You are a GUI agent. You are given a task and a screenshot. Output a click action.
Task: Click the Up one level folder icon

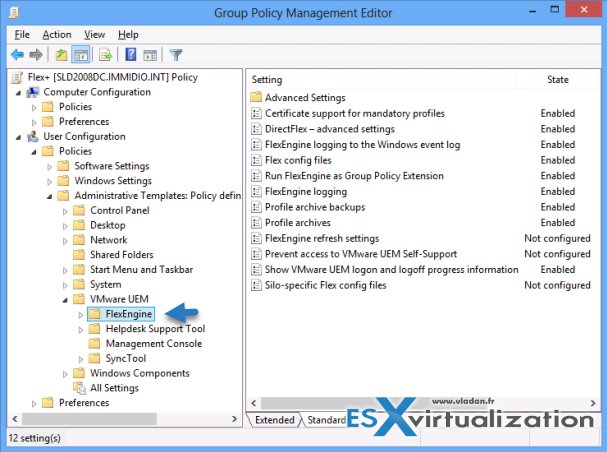click(61, 55)
